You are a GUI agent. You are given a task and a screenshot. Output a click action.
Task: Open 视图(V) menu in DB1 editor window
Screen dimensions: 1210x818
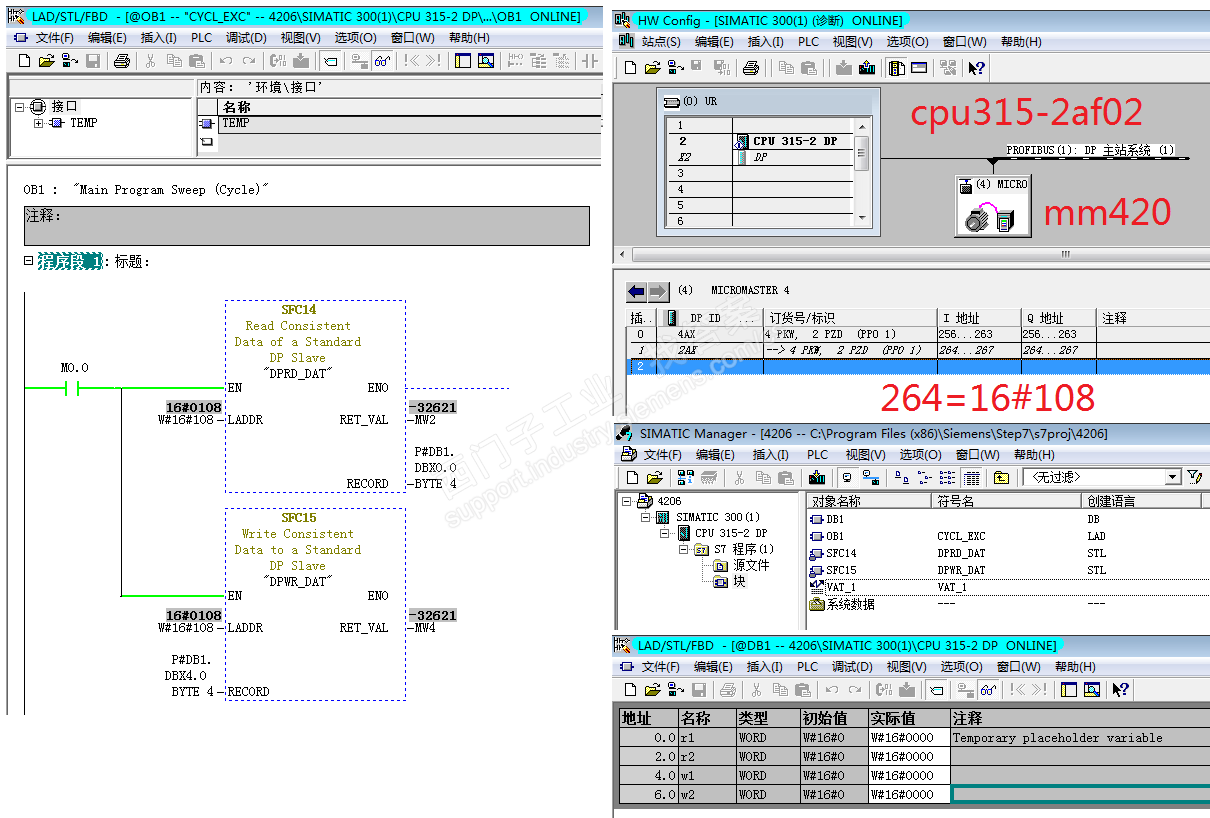click(x=906, y=667)
